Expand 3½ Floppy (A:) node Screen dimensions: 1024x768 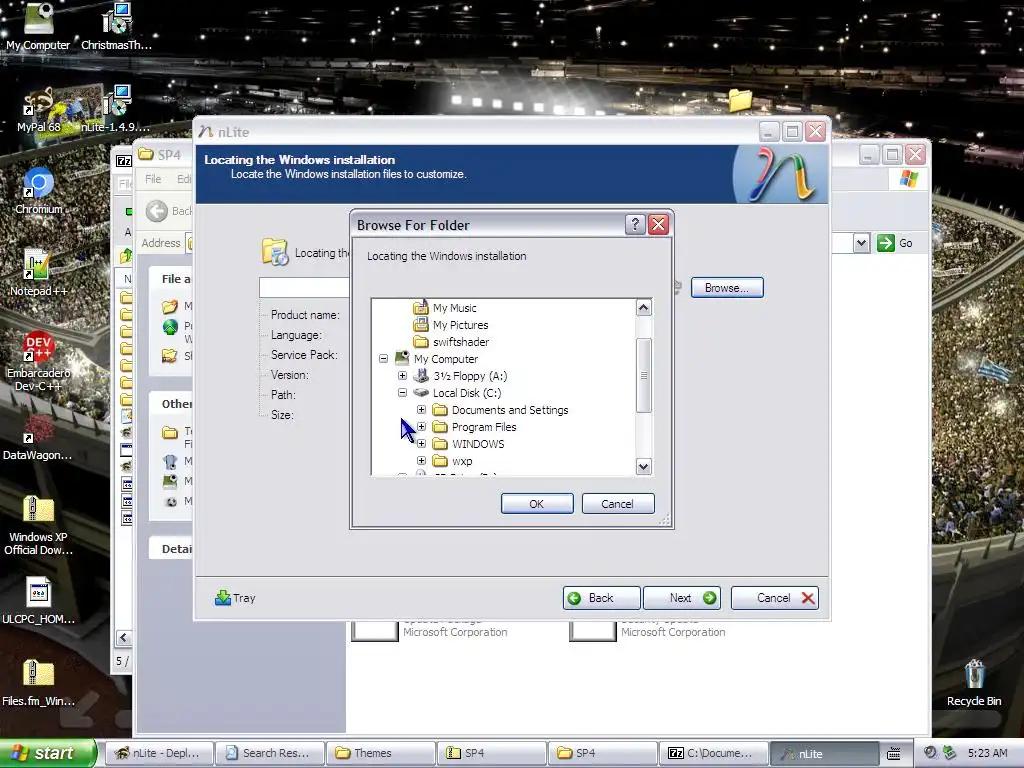402,376
